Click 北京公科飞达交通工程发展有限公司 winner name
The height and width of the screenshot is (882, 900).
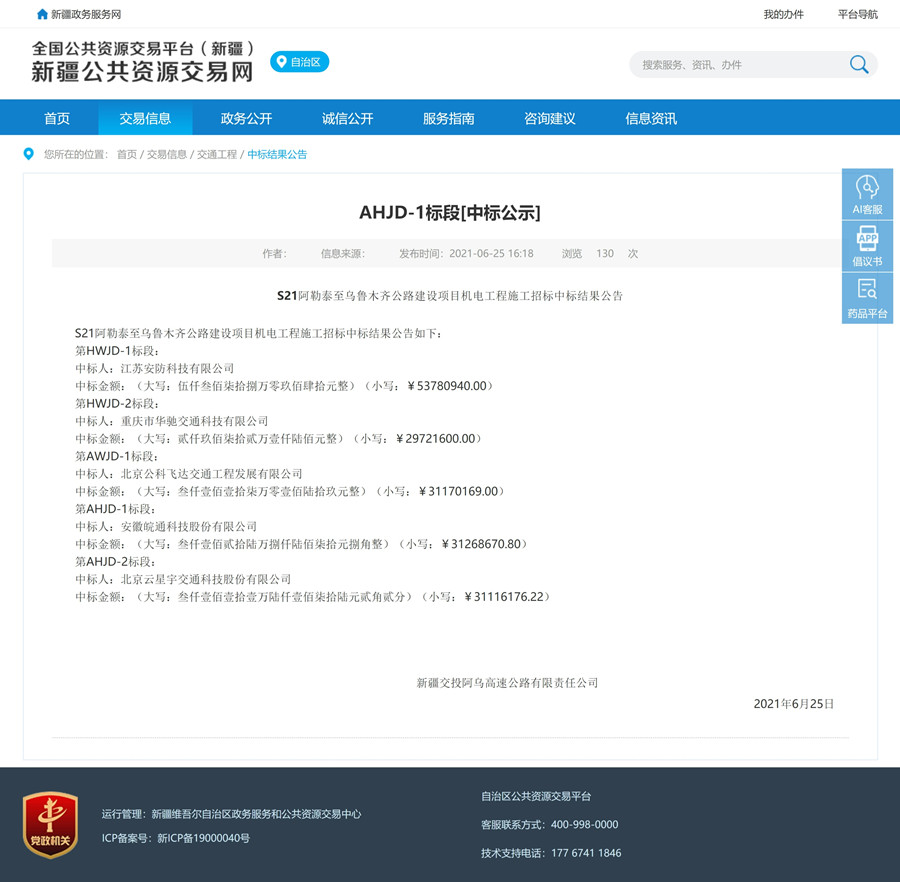[x=211, y=474]
